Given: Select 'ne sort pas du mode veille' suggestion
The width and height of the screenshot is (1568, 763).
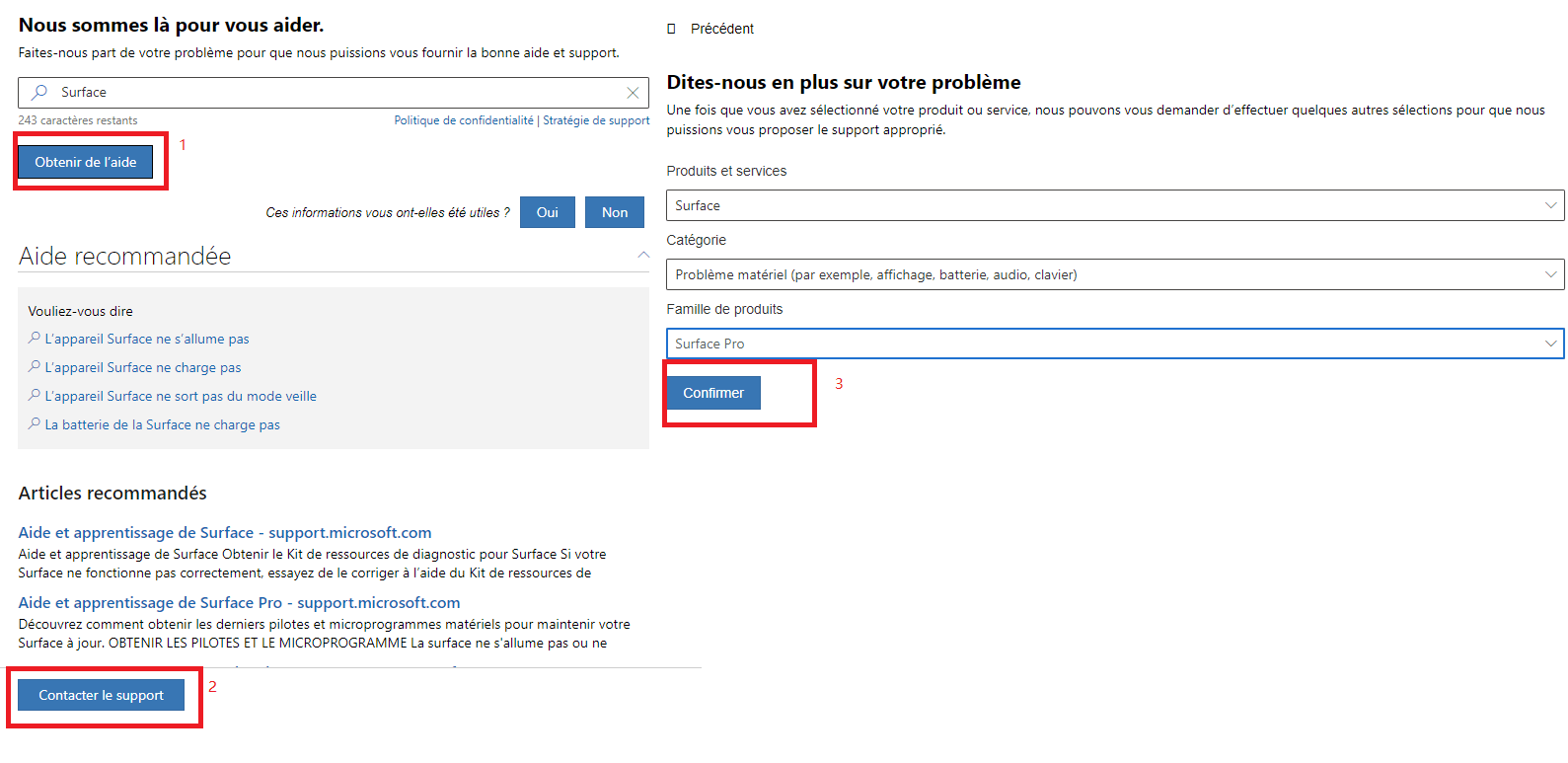Looking at the screenshot, I should (181, 396).
